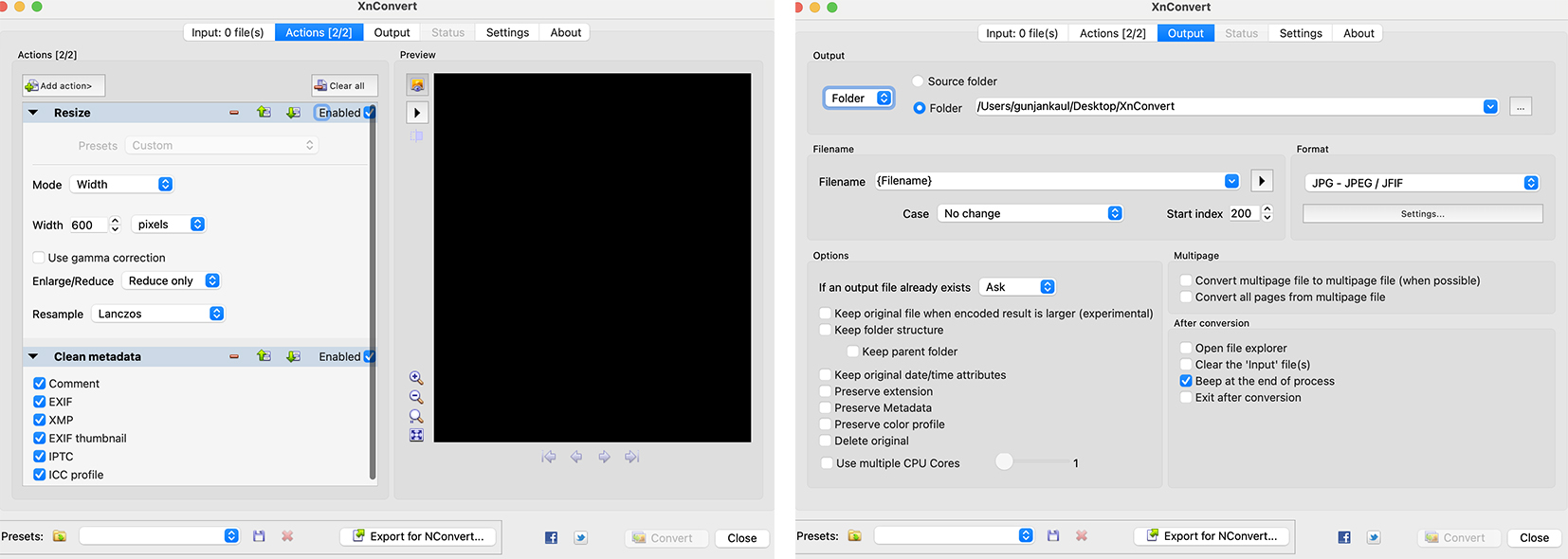Move the Resize action up
1568x559 pixels.
[264, 113]
